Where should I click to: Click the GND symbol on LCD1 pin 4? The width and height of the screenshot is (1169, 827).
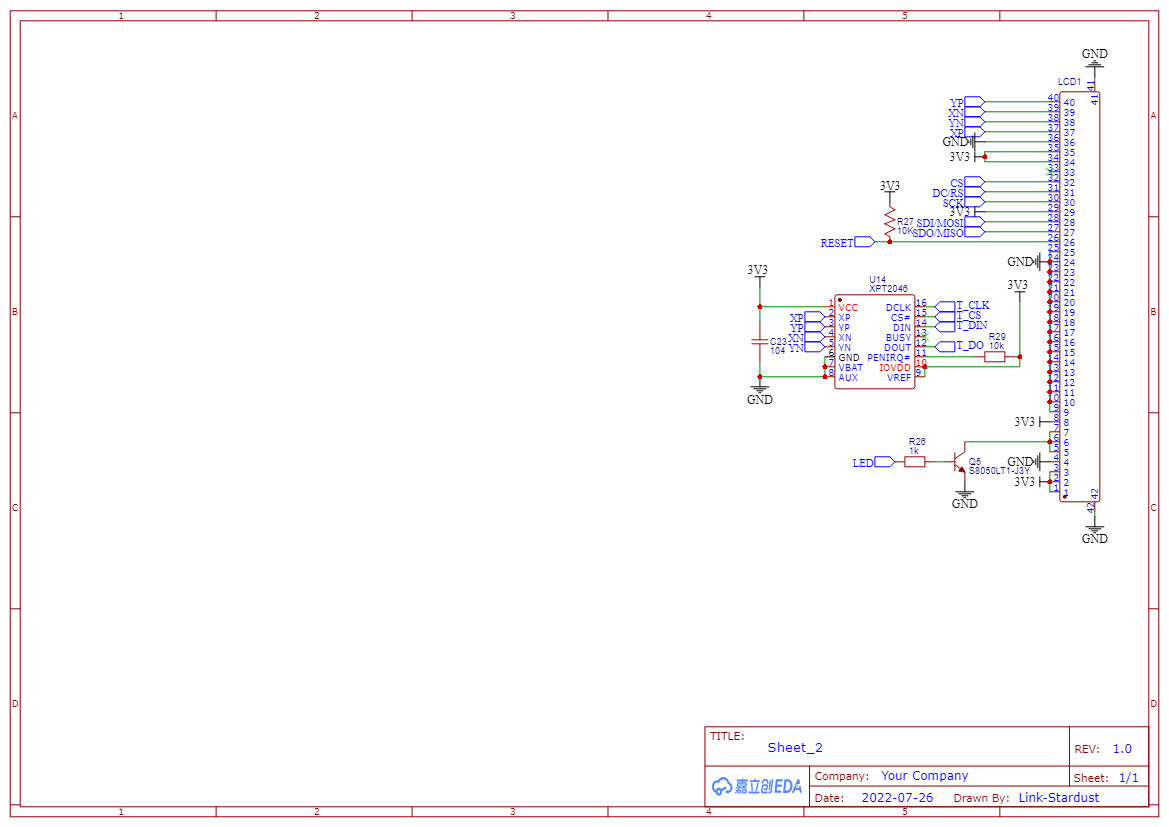click(1028, 462)
